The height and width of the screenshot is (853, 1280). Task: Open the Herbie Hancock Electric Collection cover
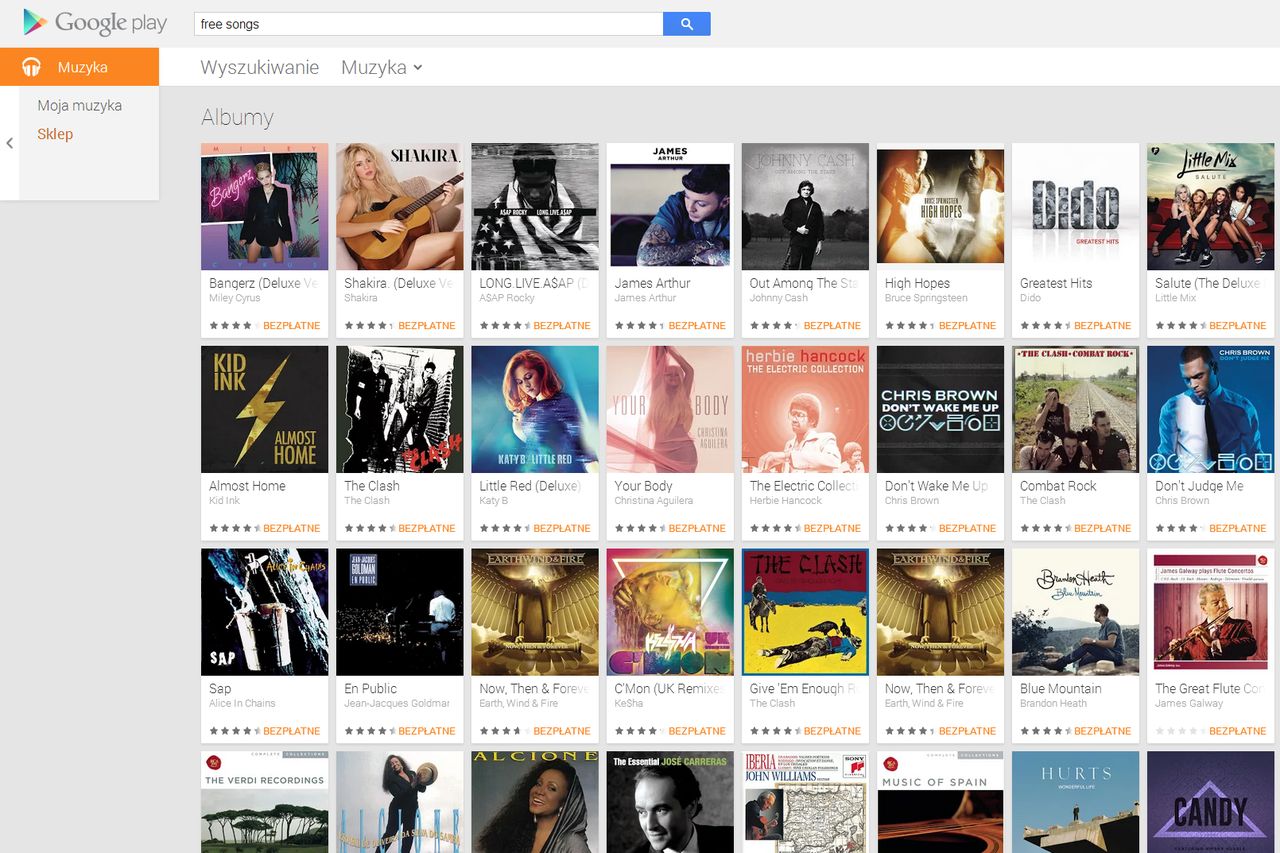(x=805, y=409)
